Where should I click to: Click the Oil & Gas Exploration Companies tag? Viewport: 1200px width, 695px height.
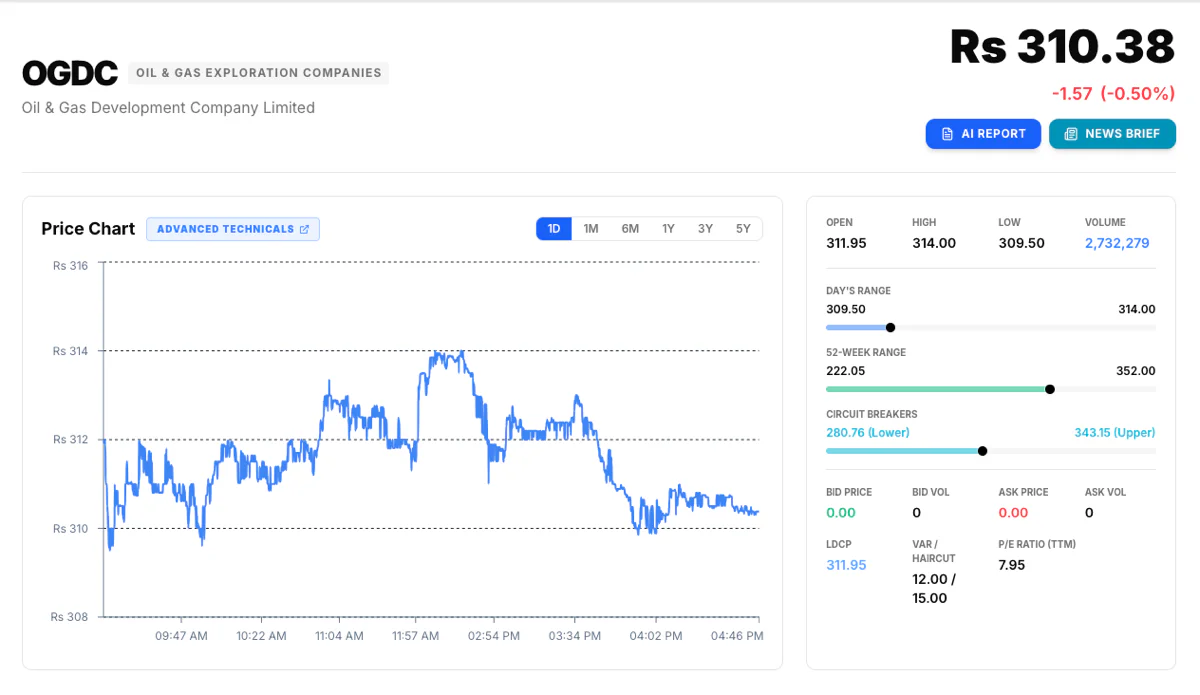point(258,73)
